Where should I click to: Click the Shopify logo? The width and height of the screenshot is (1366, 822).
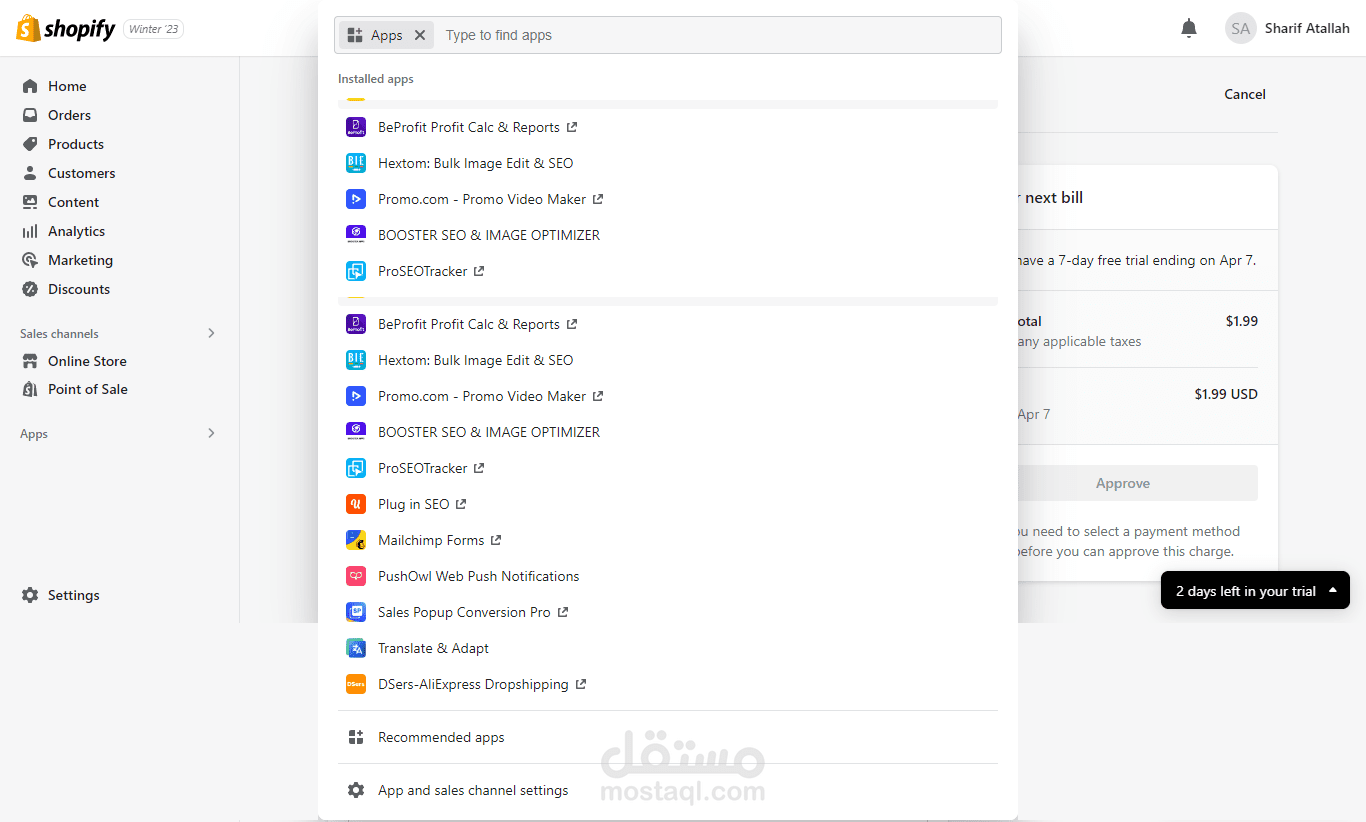click(66, 28)
